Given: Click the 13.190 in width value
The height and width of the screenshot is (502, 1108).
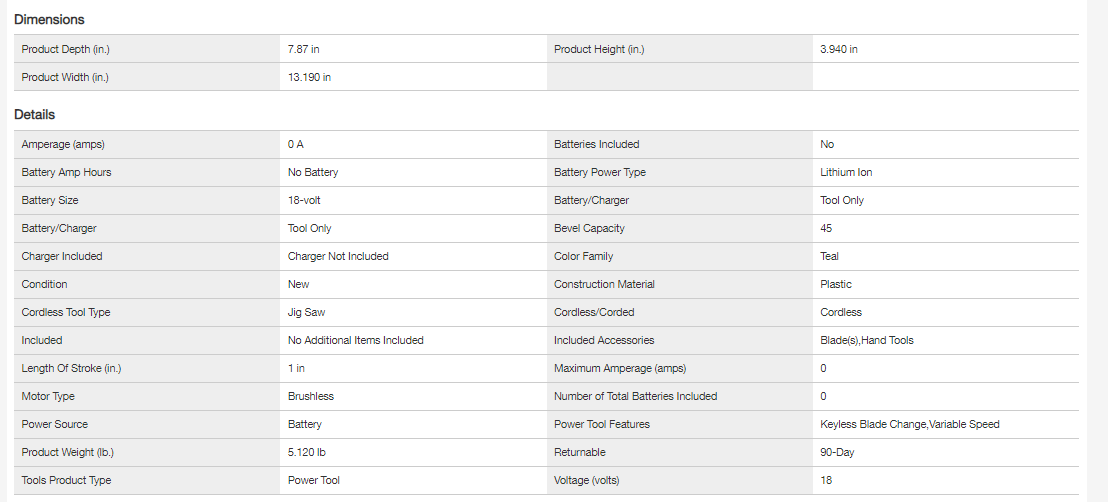Looking at the screenshot, I should click(x=310, y=77).
